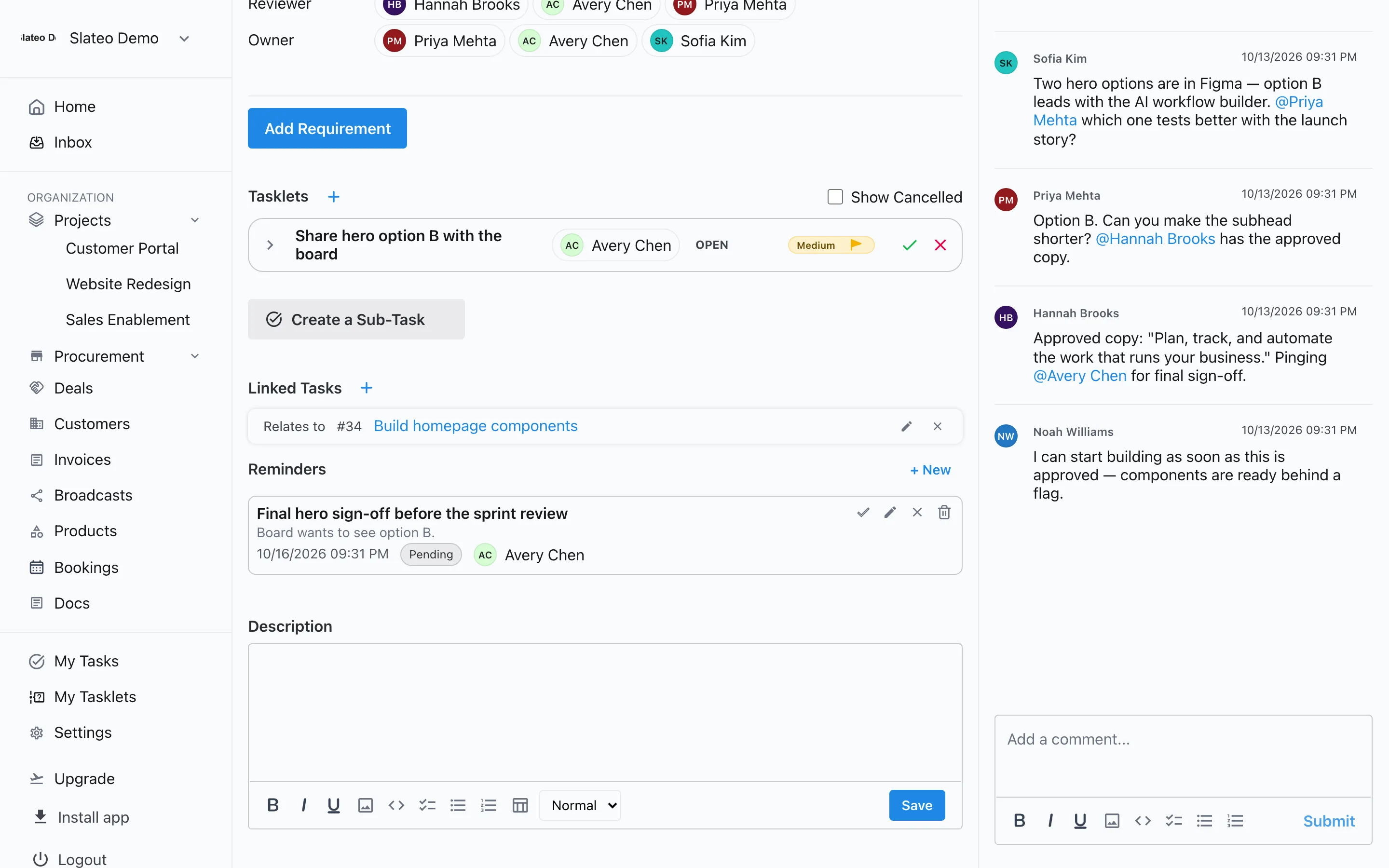Submit the comment

click(x=1328, y=821)
